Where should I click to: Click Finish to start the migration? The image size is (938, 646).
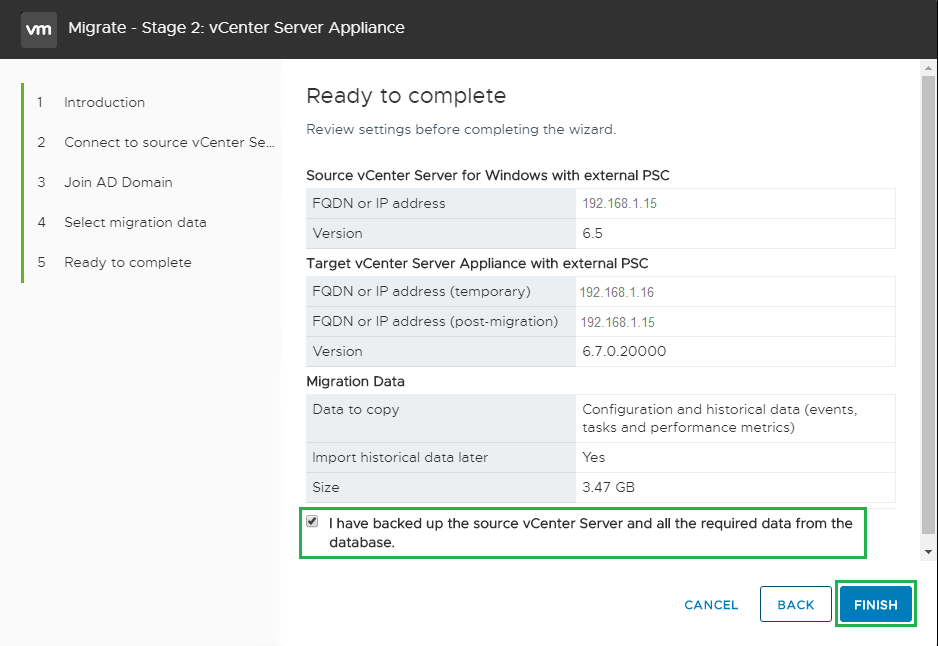[x=875, y=605]
